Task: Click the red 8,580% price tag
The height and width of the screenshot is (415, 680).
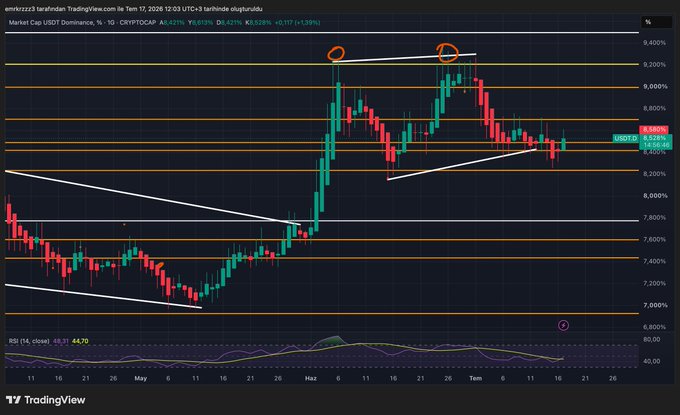Action: pyautogui.click(x=654, y=130)
